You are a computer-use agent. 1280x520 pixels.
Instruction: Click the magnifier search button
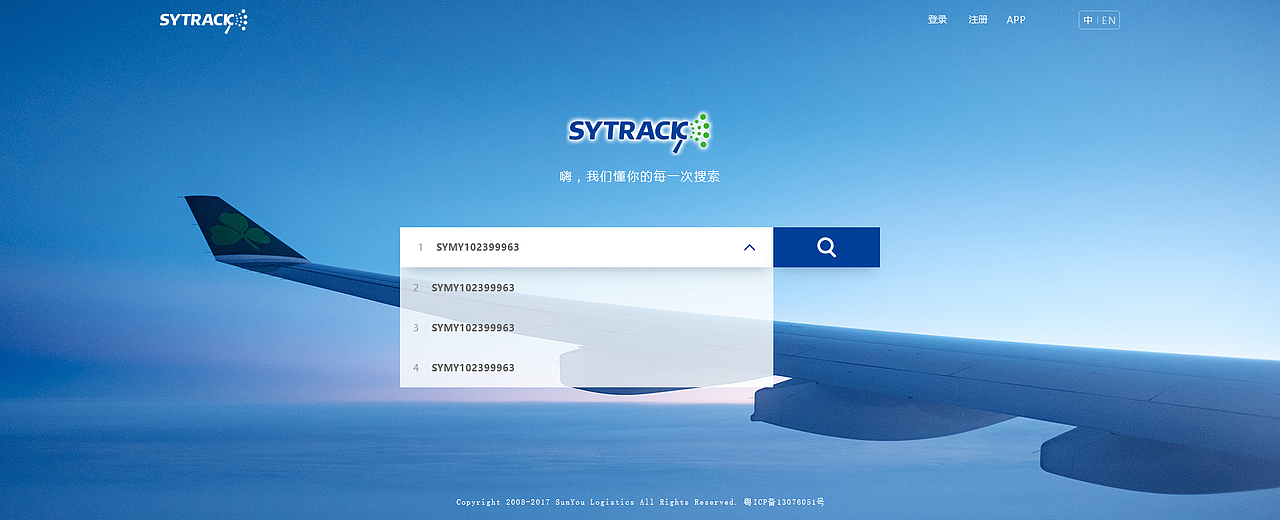pyautogui.click(x=826, y=247)
